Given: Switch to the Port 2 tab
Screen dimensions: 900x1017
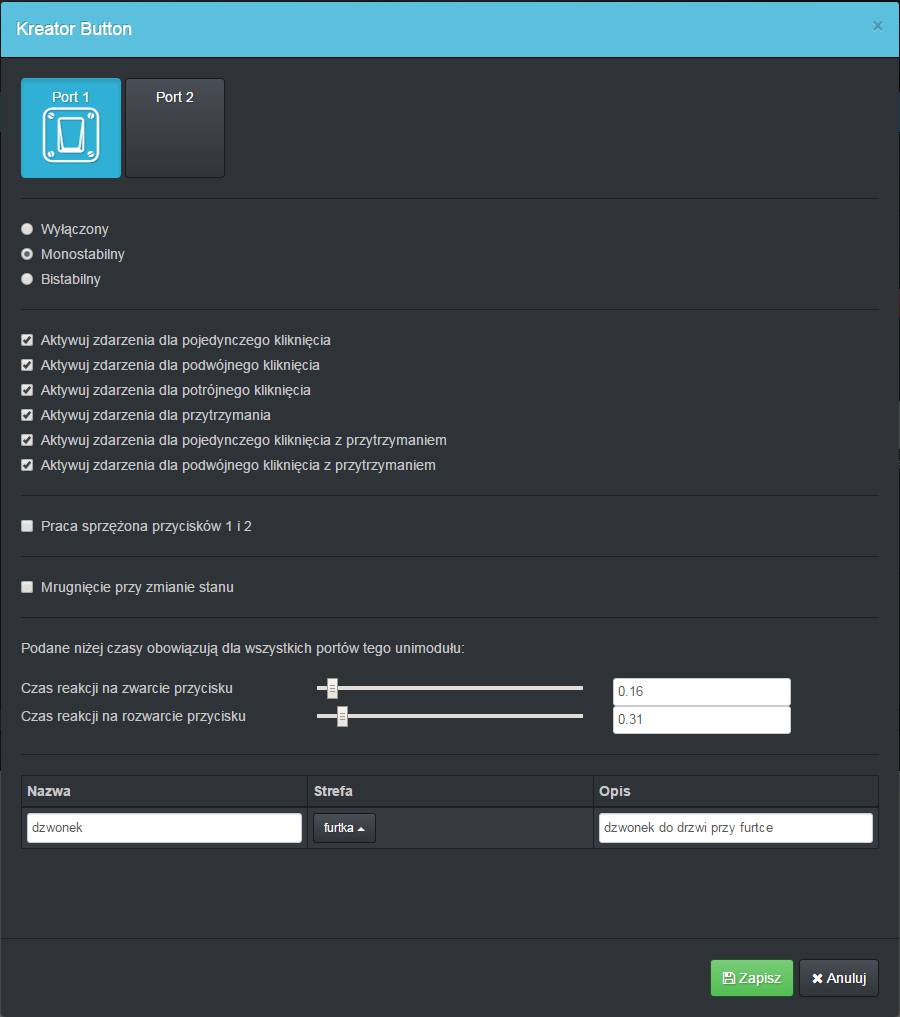Looking at the screenshot, I should pos(175,128).
